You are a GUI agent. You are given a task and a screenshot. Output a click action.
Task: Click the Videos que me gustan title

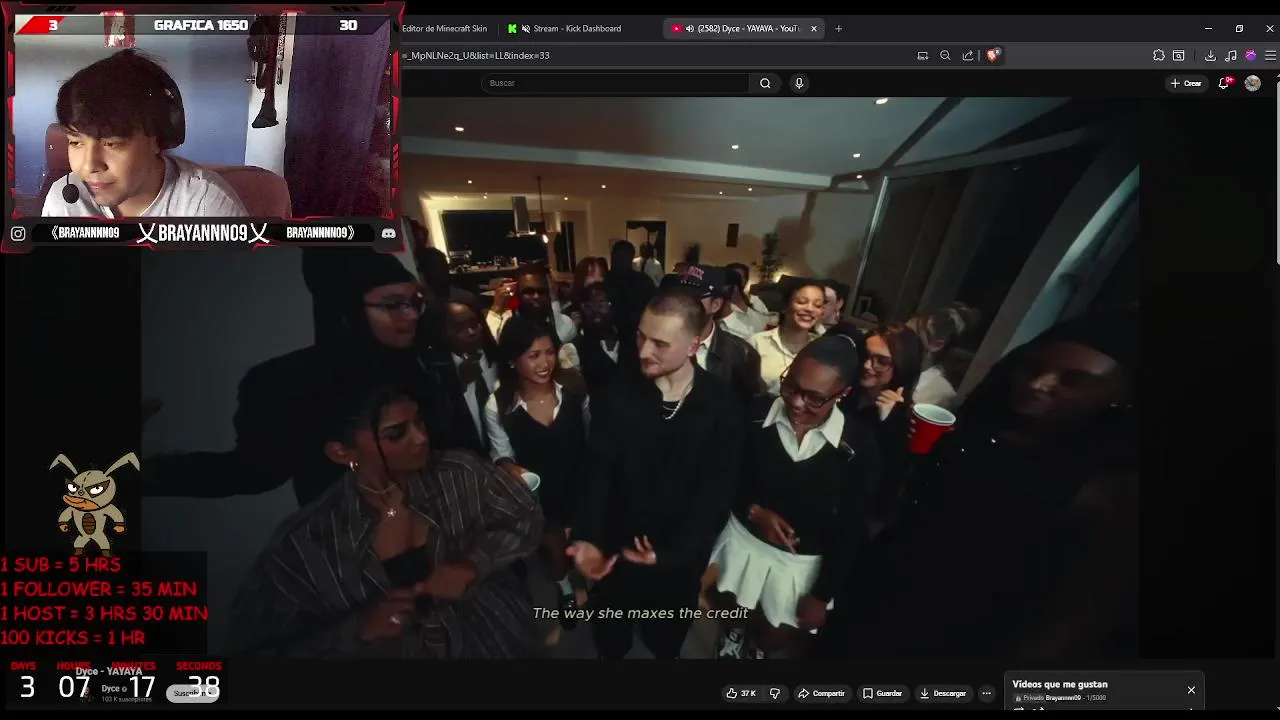click(x=1060, y=684)
